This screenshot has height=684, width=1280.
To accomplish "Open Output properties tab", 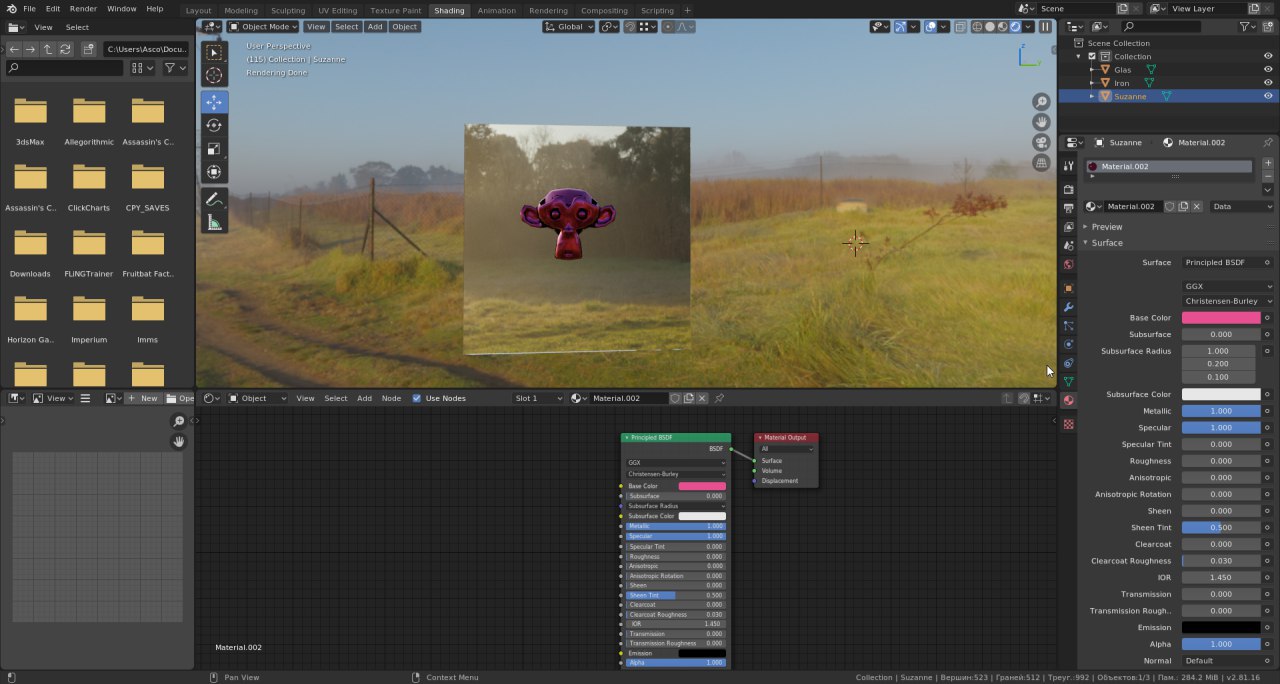I will pyautogui.click(x=1069, y=208).
